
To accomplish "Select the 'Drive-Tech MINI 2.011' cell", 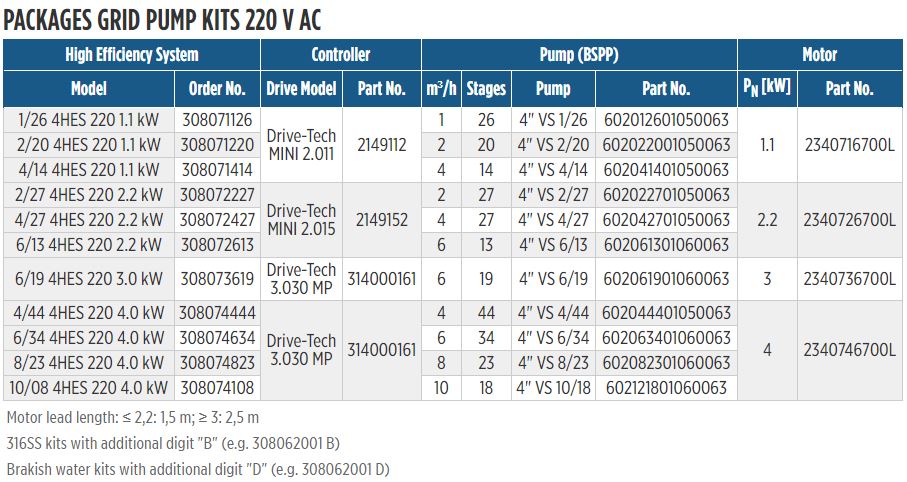I will pos(301,145).
